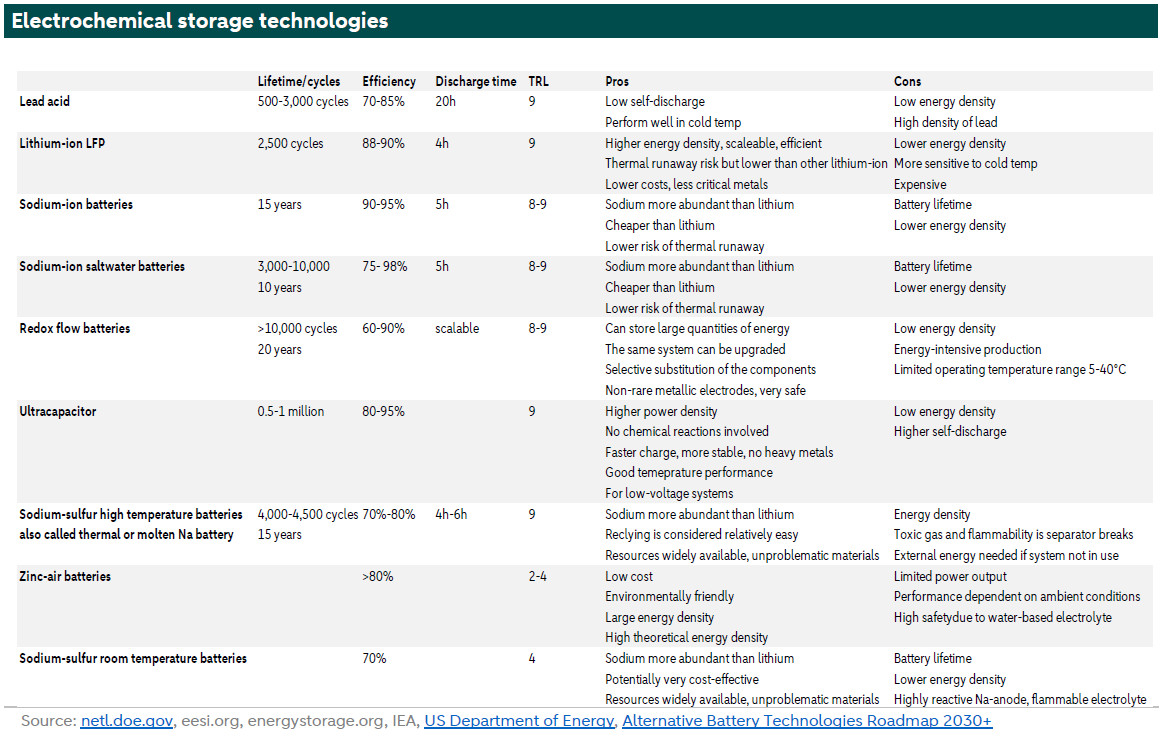Click the 'Cons' column header

907,81
